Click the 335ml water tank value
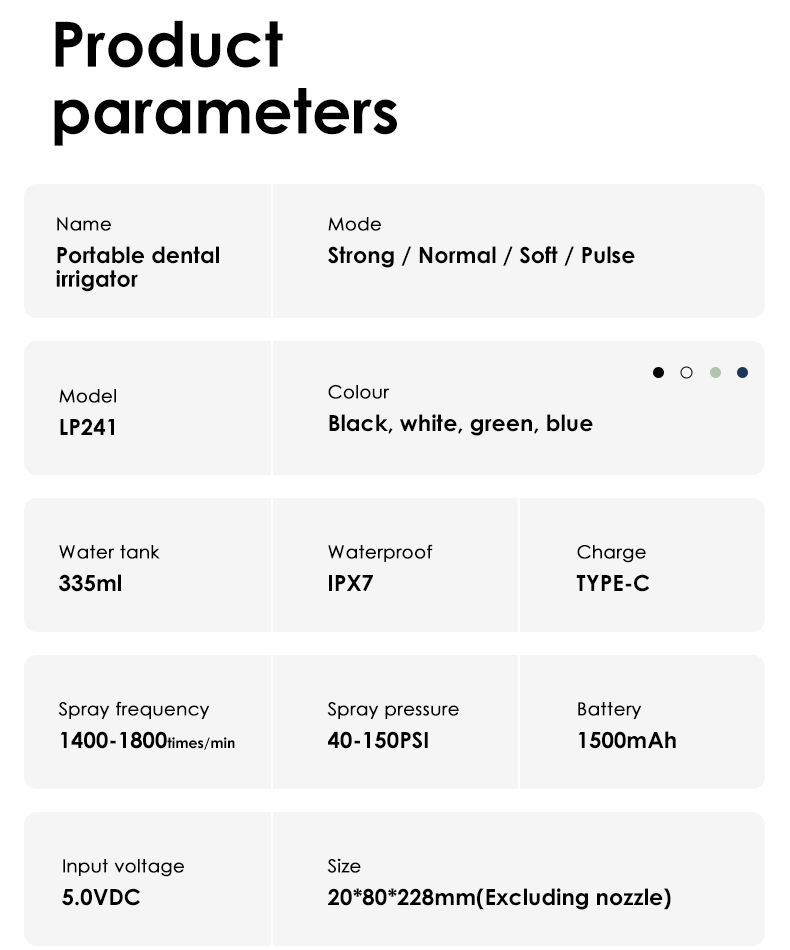 click(90, 583)
